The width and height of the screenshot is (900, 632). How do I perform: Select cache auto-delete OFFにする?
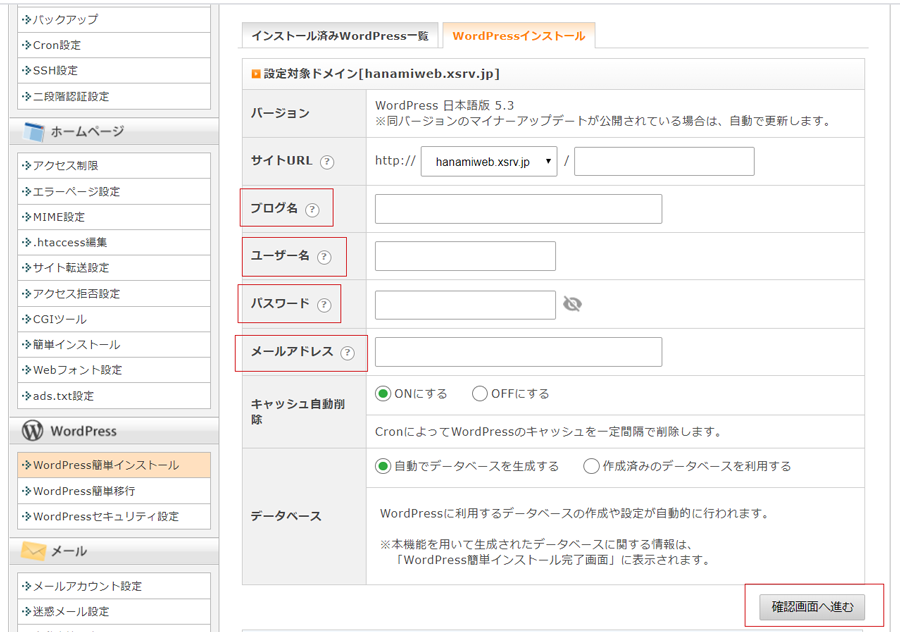[479, 394]
